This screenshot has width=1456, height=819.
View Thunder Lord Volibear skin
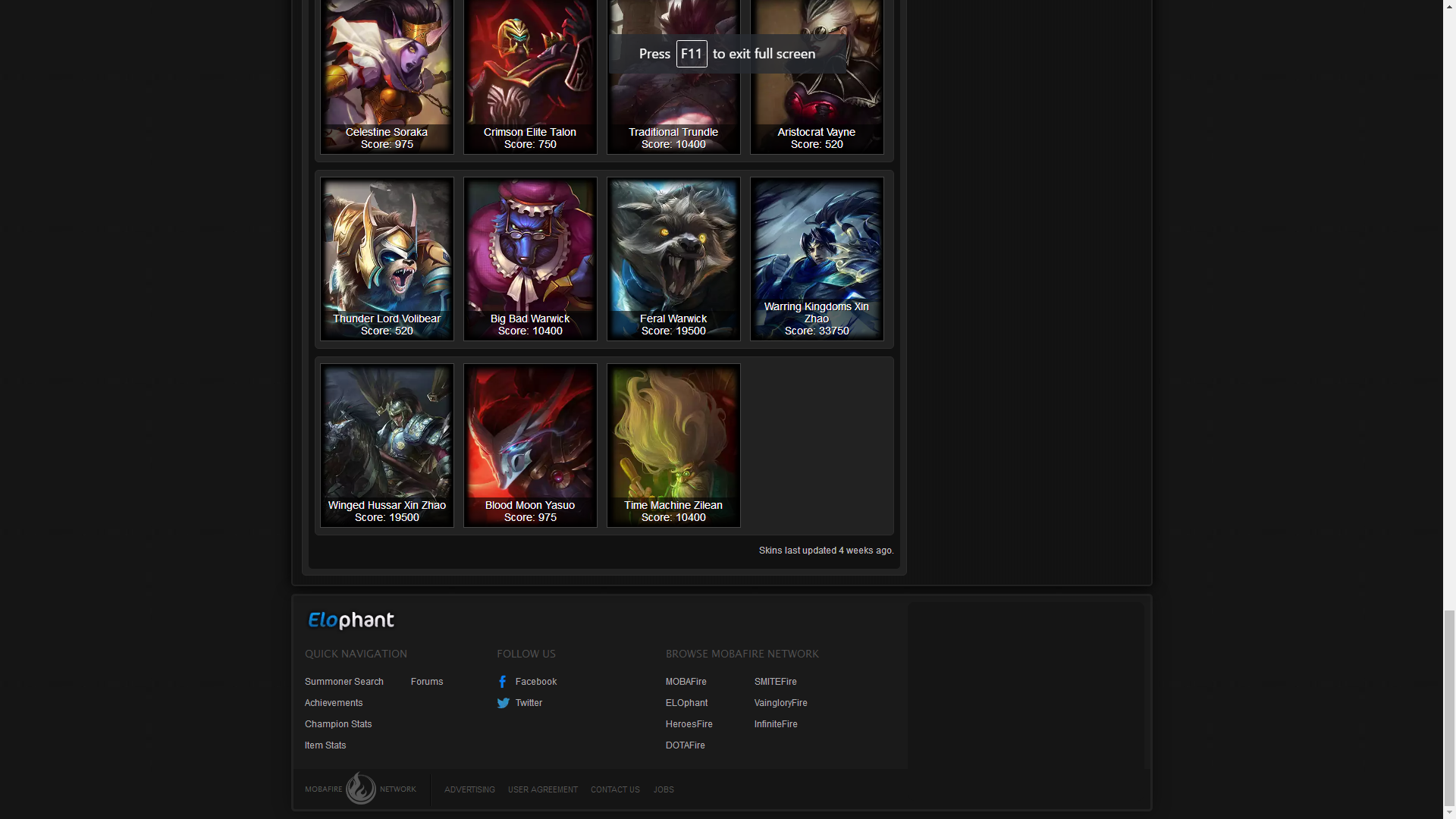coord(387,259)
